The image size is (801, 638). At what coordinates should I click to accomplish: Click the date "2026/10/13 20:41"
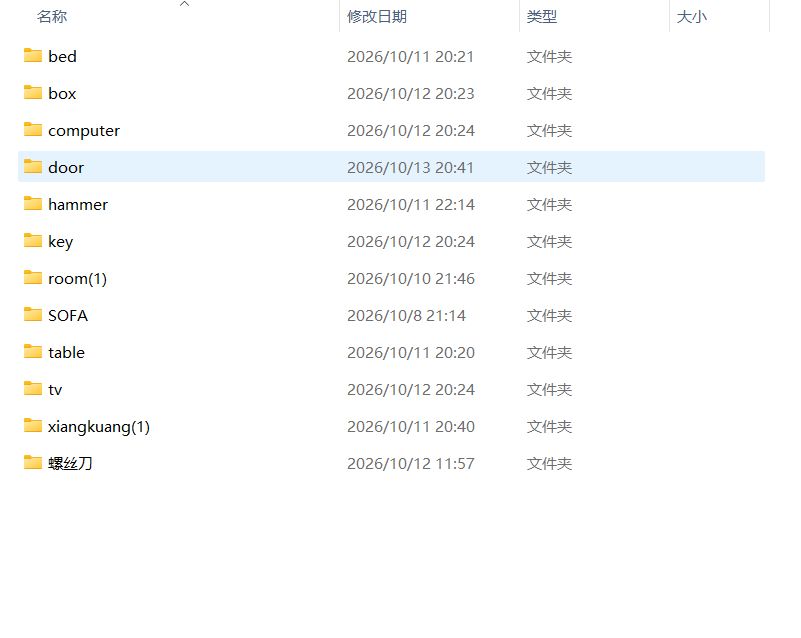click(x=411, y=168)
